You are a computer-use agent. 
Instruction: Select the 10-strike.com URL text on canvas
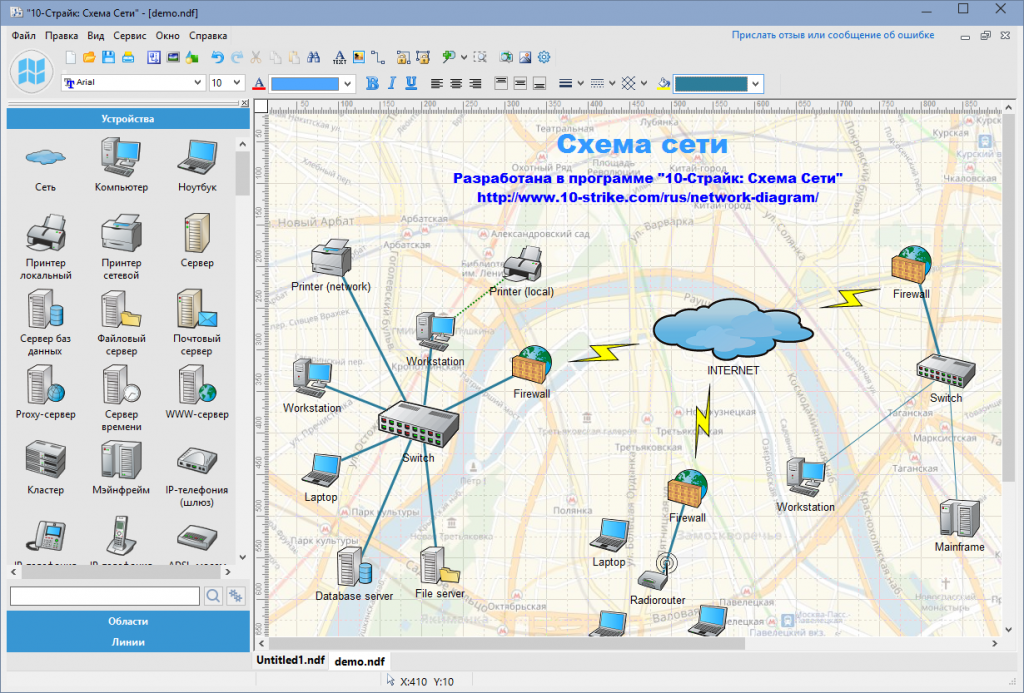tap(647, 197)
